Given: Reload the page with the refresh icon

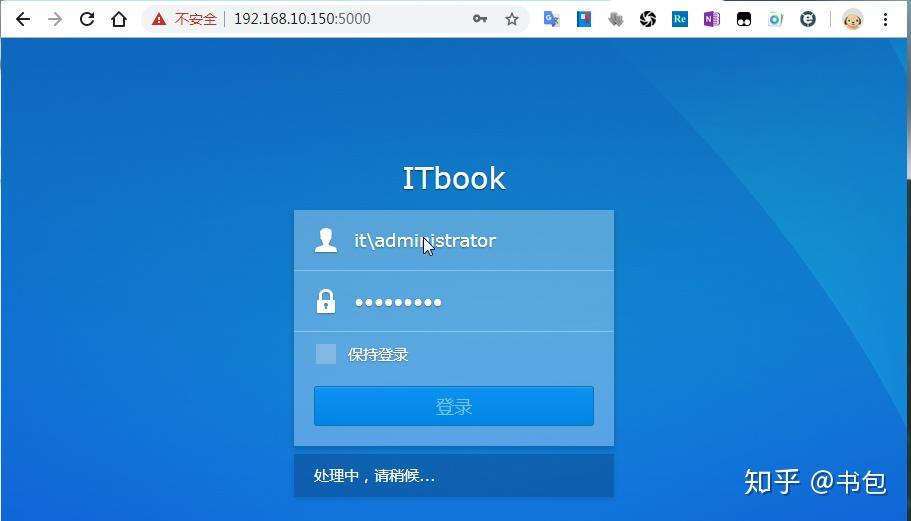Looking at the screenshot, I should (x=87, y=19).
